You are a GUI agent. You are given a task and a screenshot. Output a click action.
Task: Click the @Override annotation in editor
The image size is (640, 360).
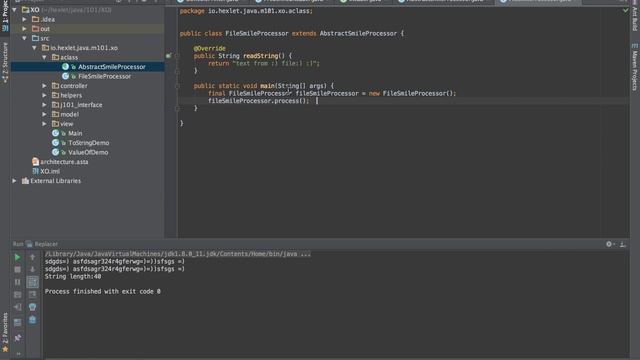[x=209, y=48]
